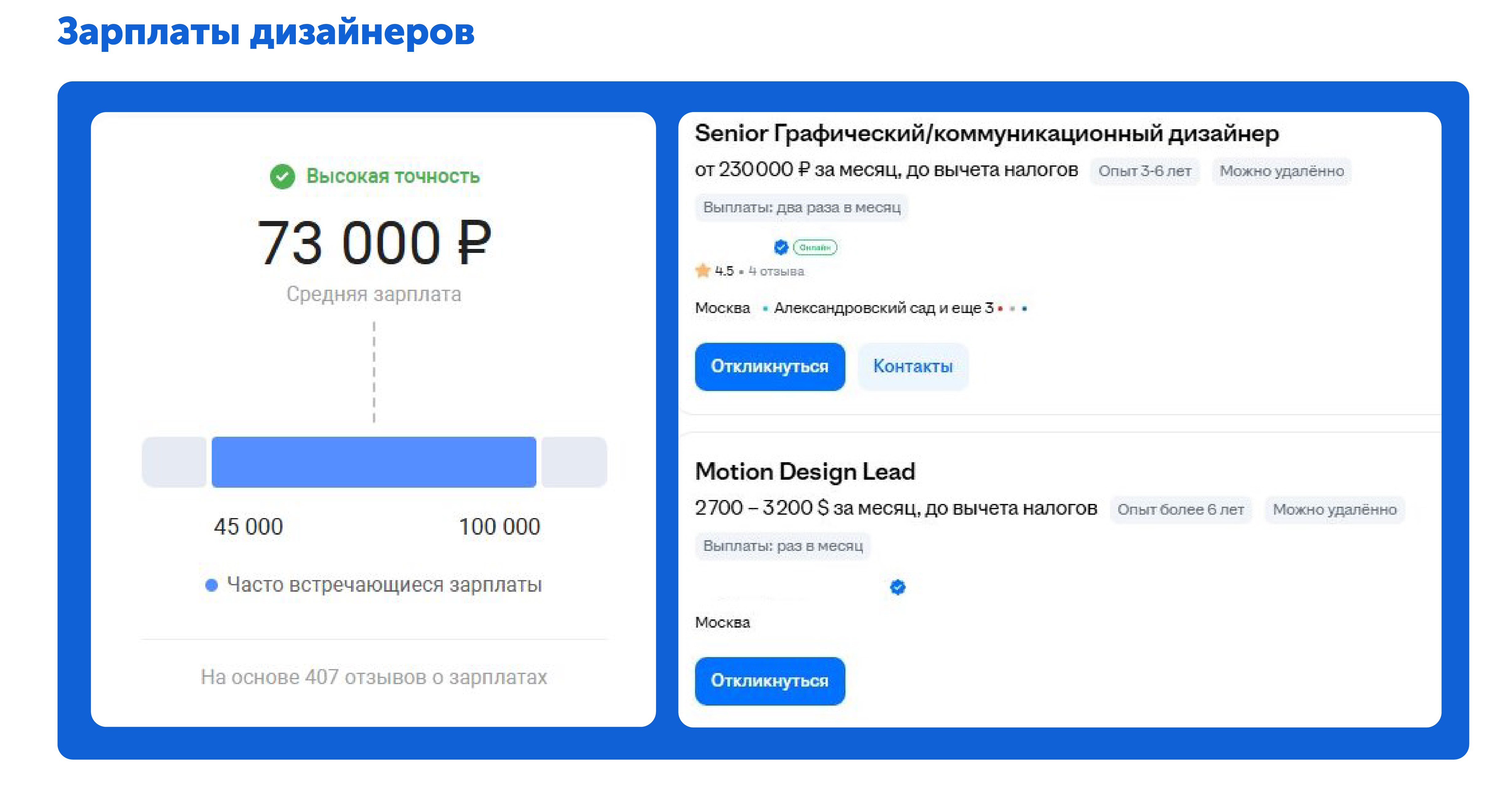Click the verified badge in Motion Design Lead card
This screenshot has height=790, width=1512.
point(897,587)
